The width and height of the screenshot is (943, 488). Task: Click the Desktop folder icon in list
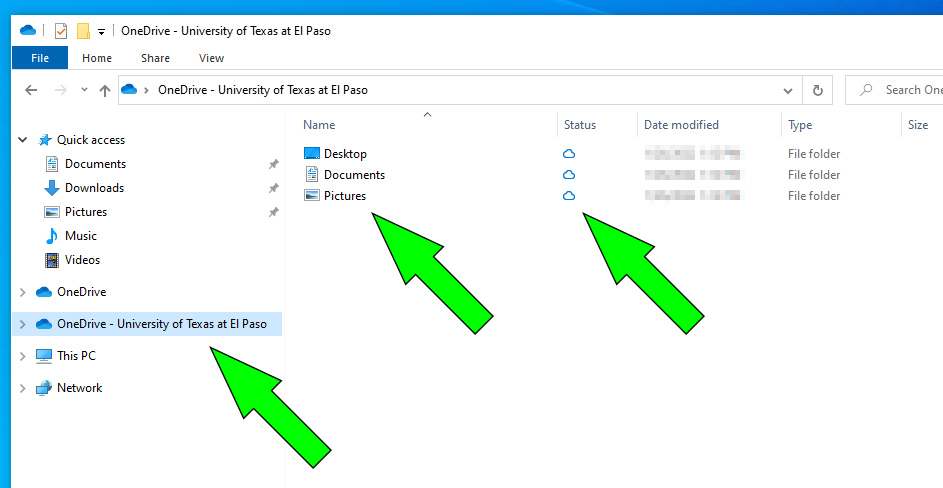(x=312, y=153)
